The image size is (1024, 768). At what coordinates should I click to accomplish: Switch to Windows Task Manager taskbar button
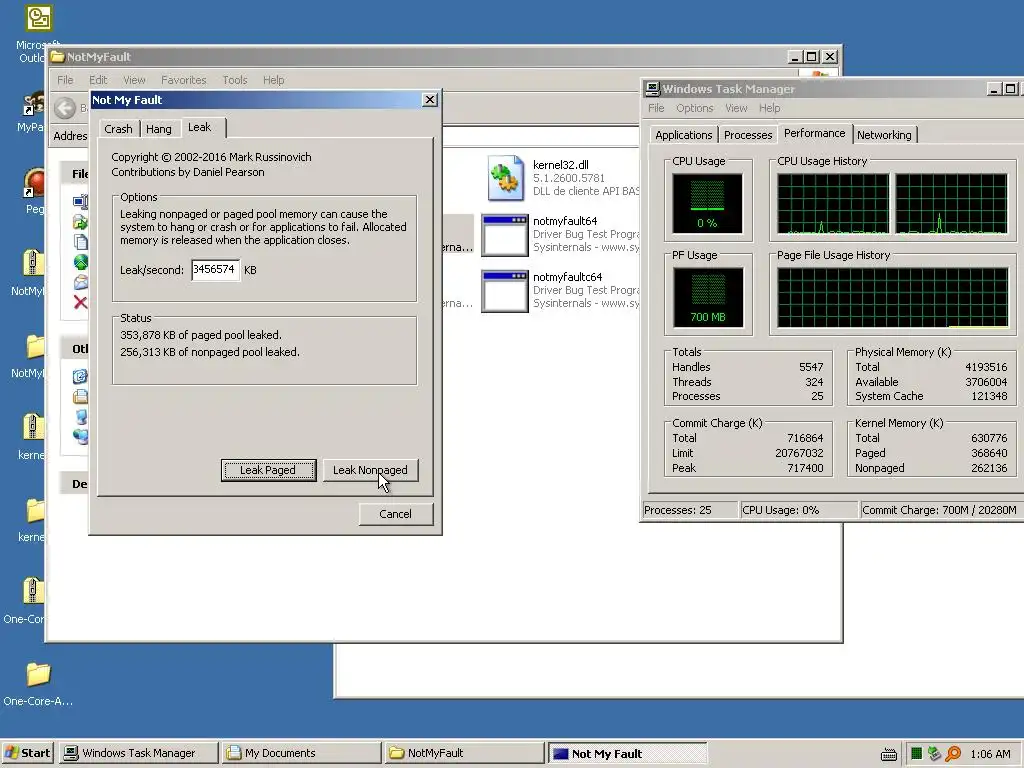pos(138,753)
